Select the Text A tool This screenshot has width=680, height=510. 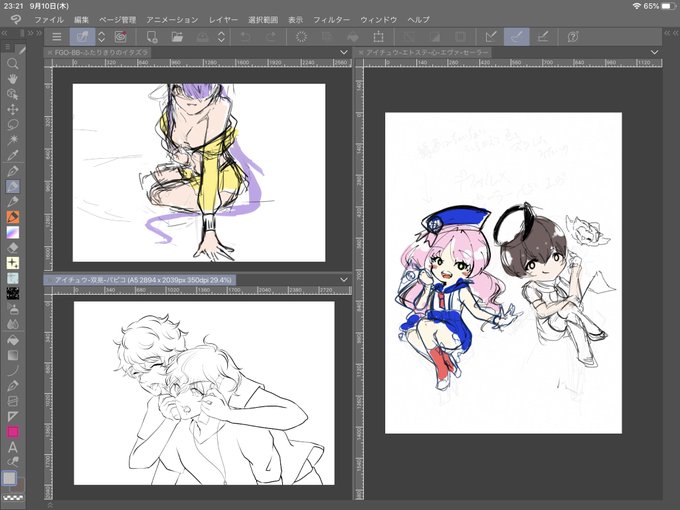click(x=13, y=447)
